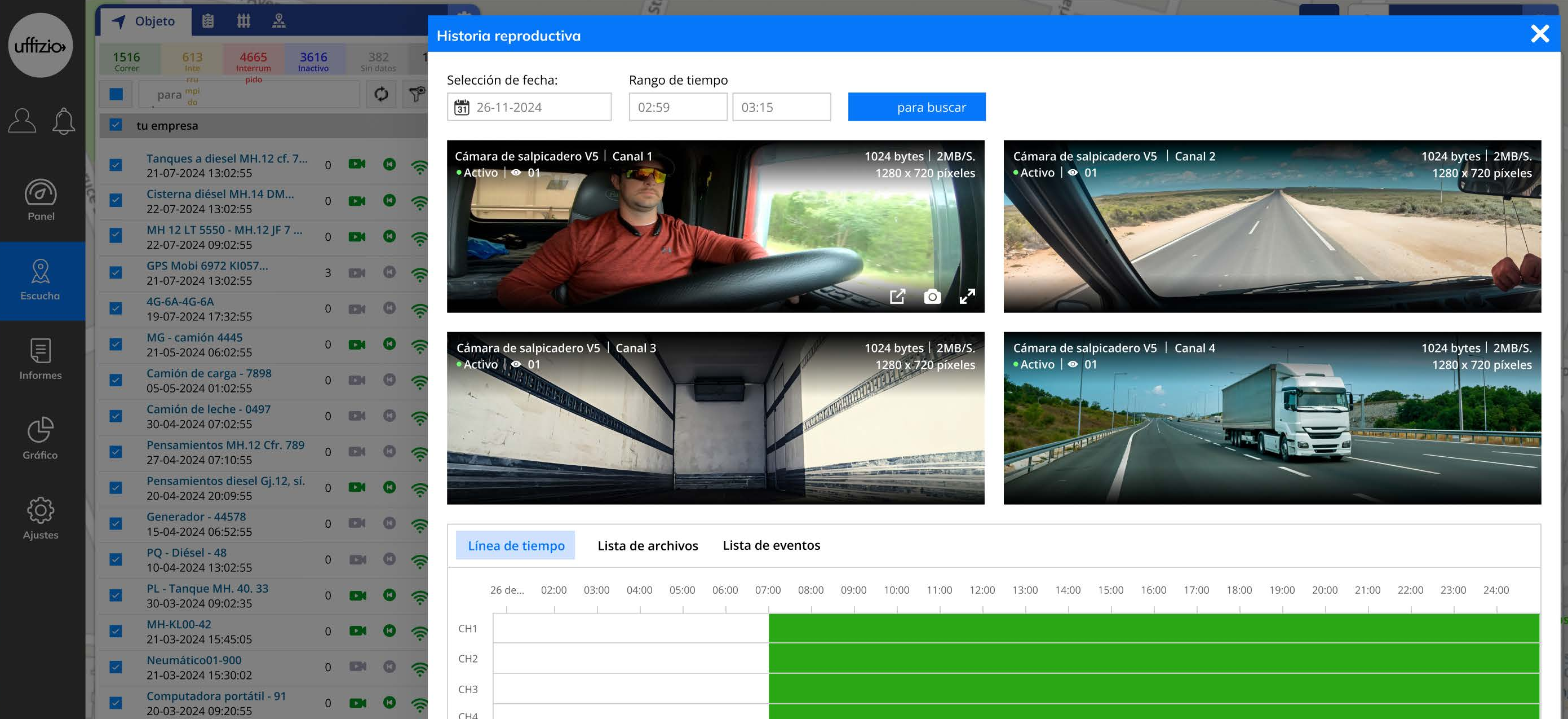Image resolution: width=1568 pixels, height=719 pixels.
Task: Select the Lista de eventos tab
Action: [x=771, y=545]
